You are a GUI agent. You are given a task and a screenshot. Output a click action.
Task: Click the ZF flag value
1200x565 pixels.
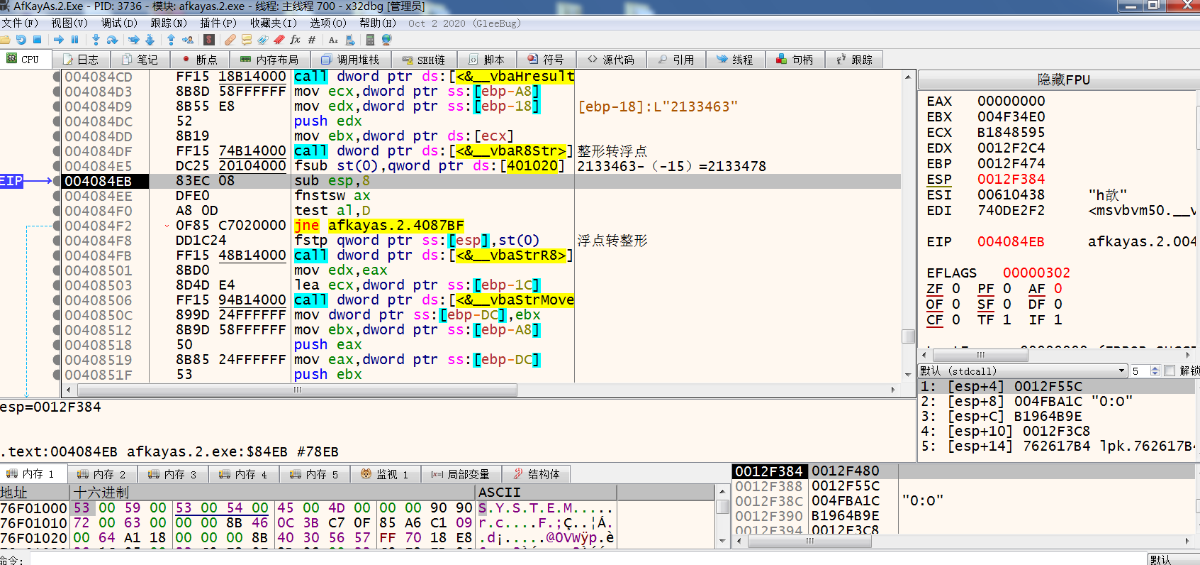click(955, 289)
